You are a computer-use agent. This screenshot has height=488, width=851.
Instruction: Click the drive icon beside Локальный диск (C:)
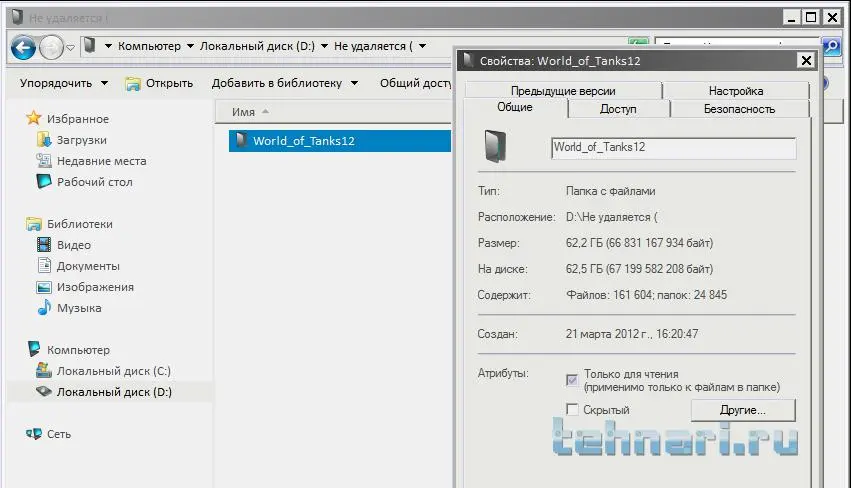coord(44,370)
